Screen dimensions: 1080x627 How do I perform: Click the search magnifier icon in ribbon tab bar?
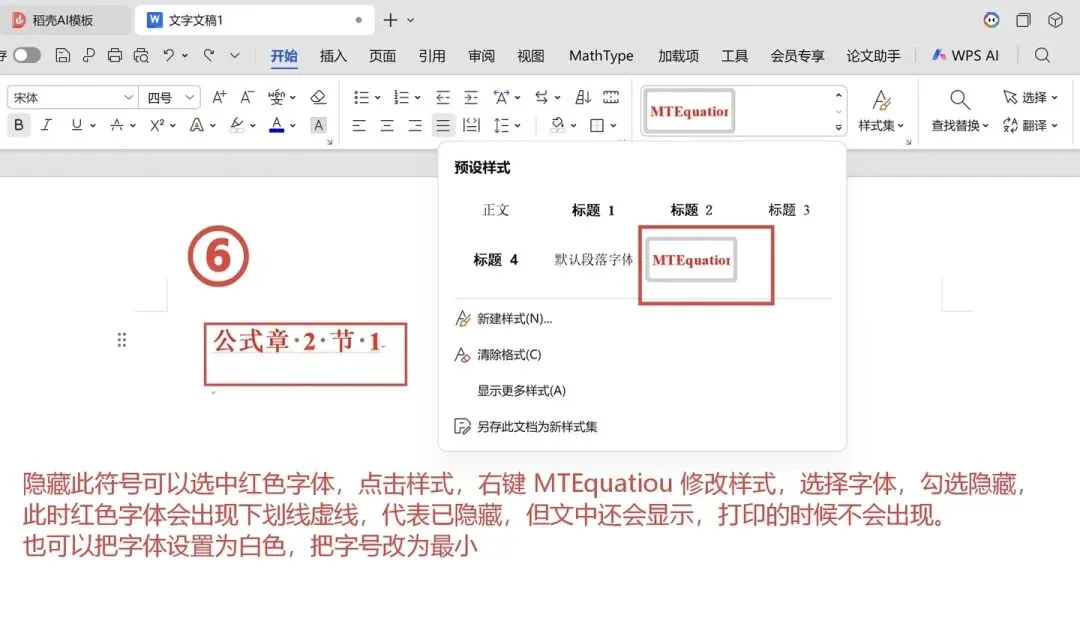point(1042,56)
